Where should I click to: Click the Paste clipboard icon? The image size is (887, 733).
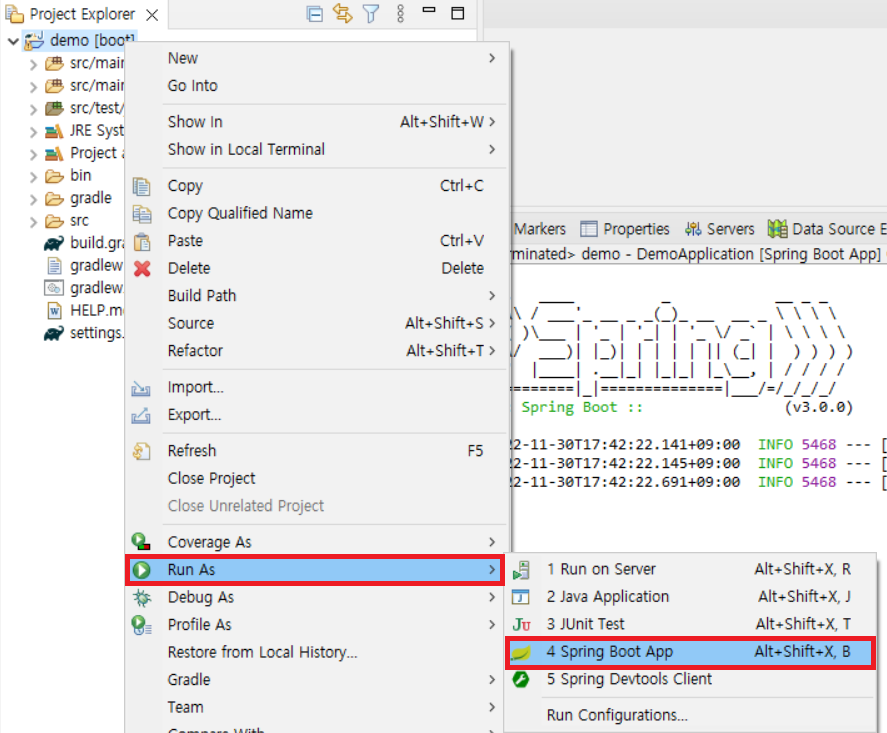tap(141, 242)
